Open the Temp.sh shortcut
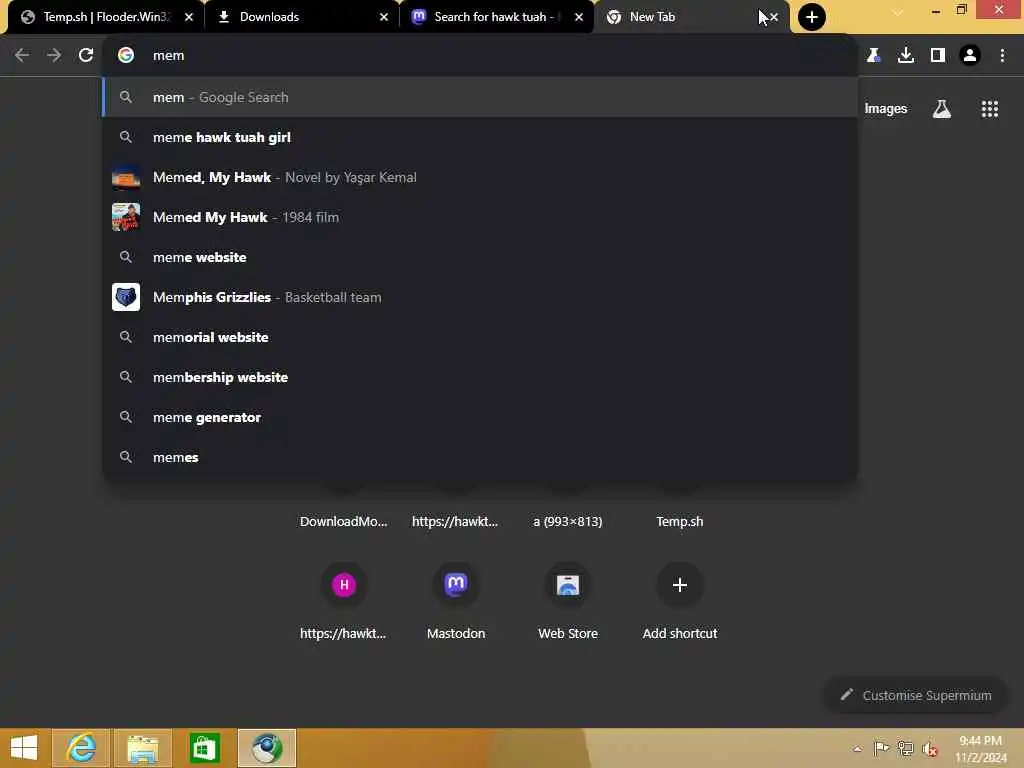Image resolution: width=1024 pixels, height=768 pixels. click(680, 521)
